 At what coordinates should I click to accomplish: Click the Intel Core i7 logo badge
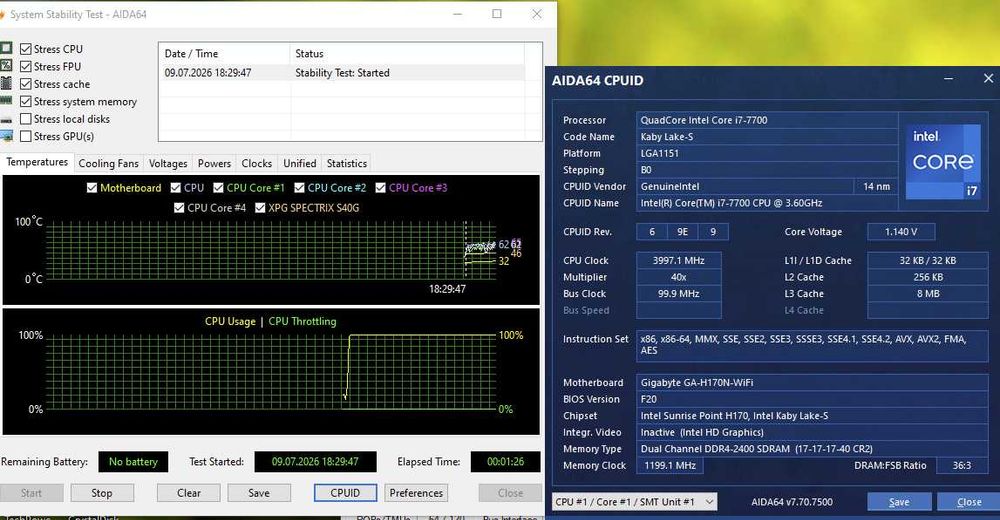click(943, 163)
